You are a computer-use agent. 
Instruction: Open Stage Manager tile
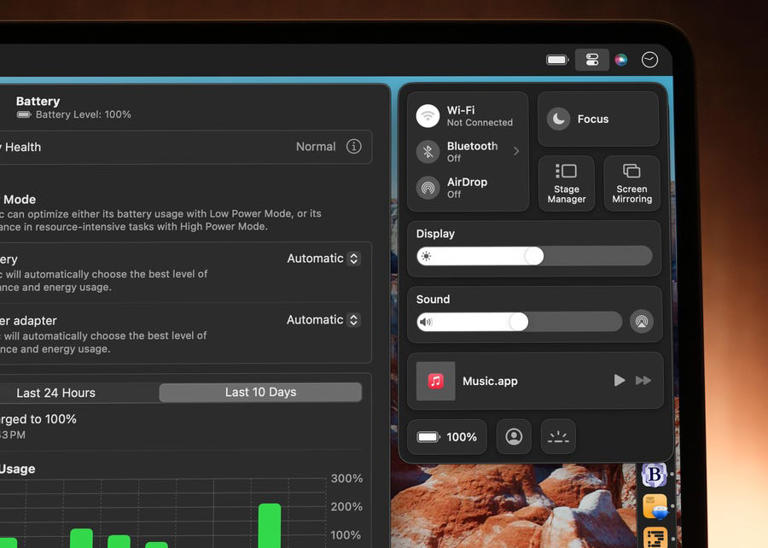566,183
